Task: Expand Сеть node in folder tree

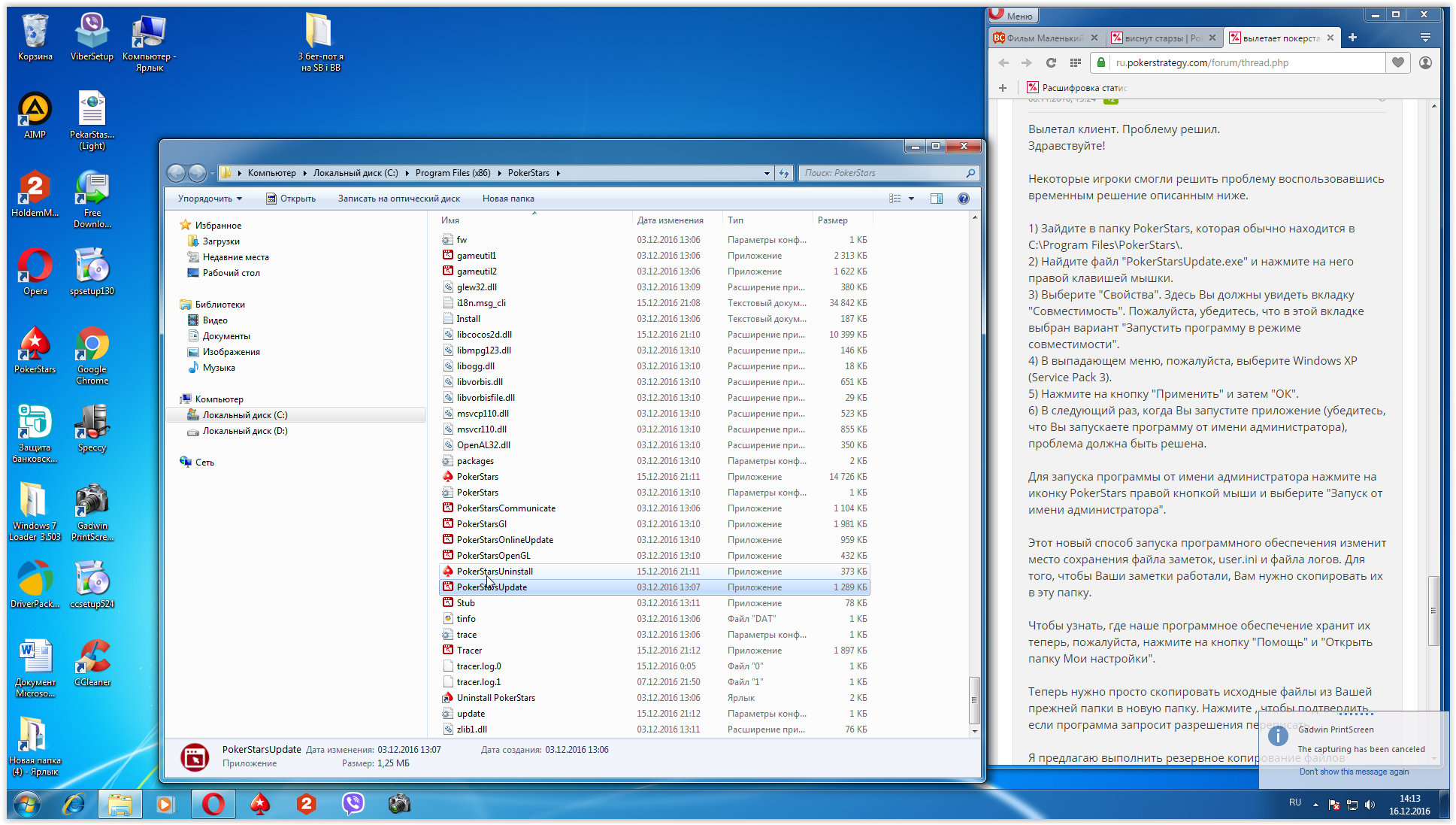Action: 176,461
